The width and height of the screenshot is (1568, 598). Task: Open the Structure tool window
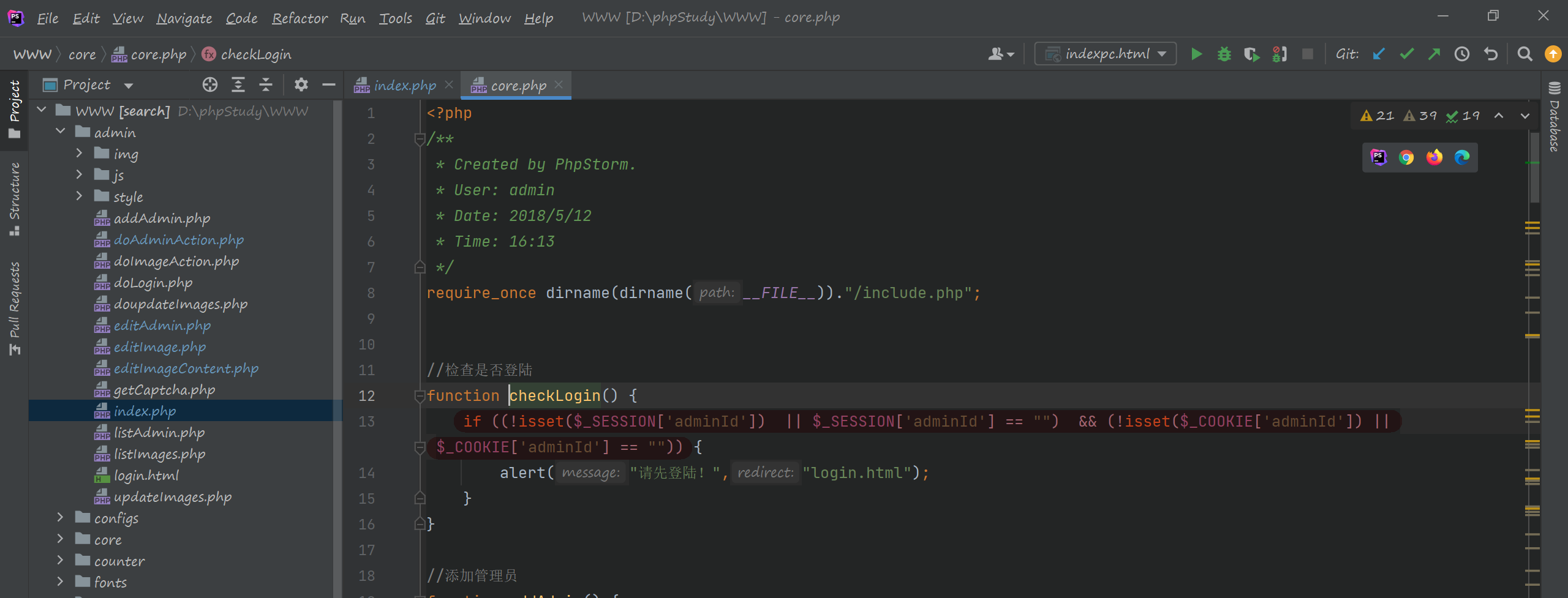tap(15, 199)
